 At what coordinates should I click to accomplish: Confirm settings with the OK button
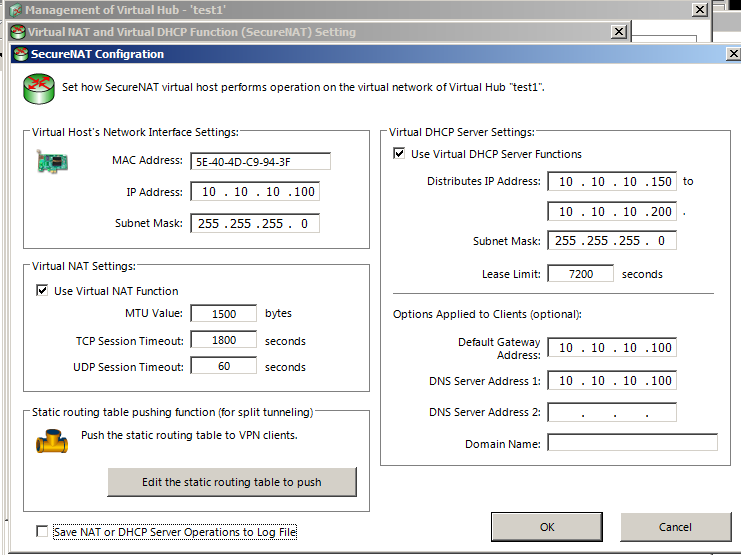(x=547, y=527)
